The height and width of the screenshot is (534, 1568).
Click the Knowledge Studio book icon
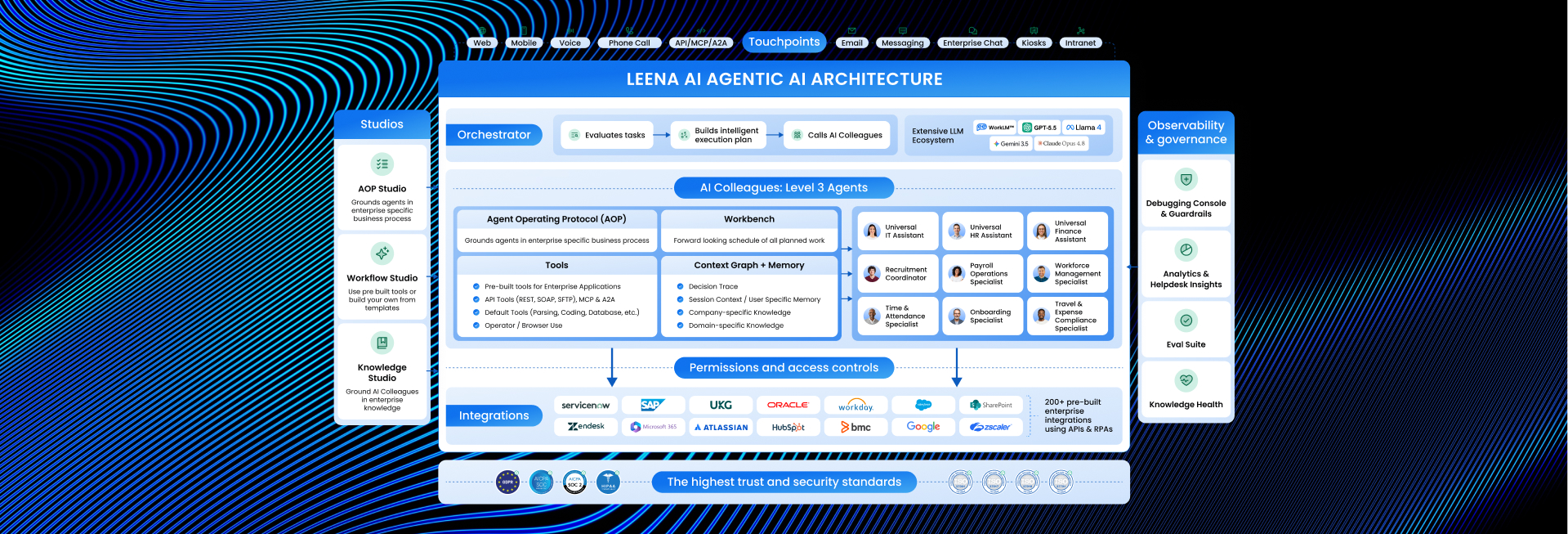pos(382,343)
